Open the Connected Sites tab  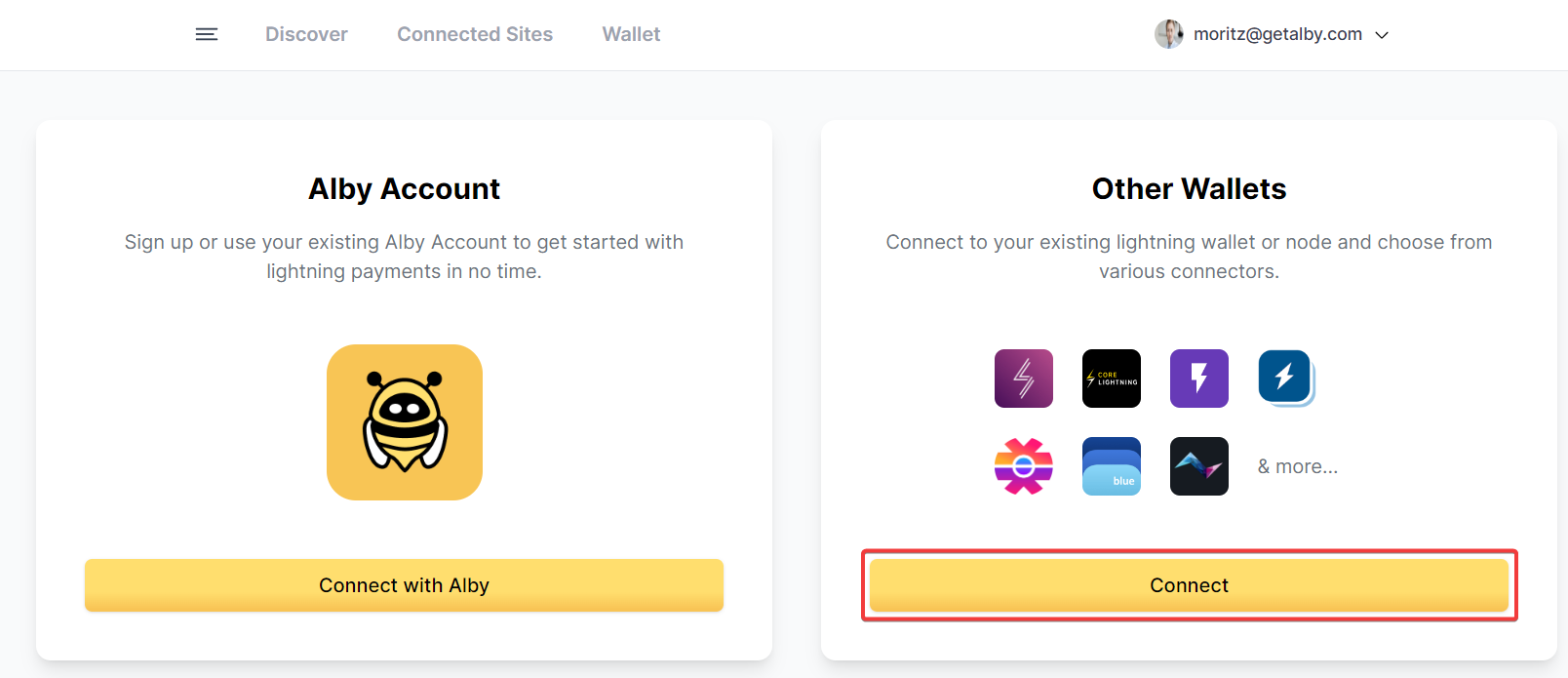point(475,34)
